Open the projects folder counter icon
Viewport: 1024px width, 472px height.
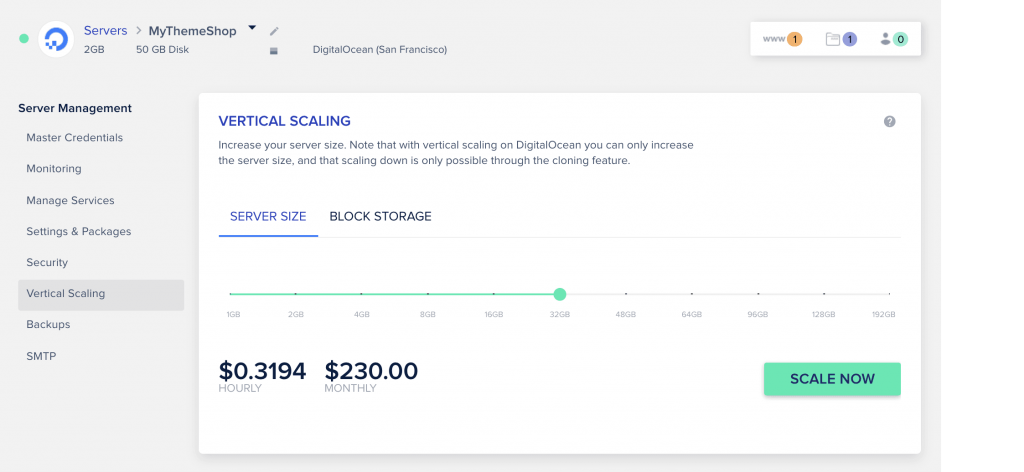click(841, 39)
